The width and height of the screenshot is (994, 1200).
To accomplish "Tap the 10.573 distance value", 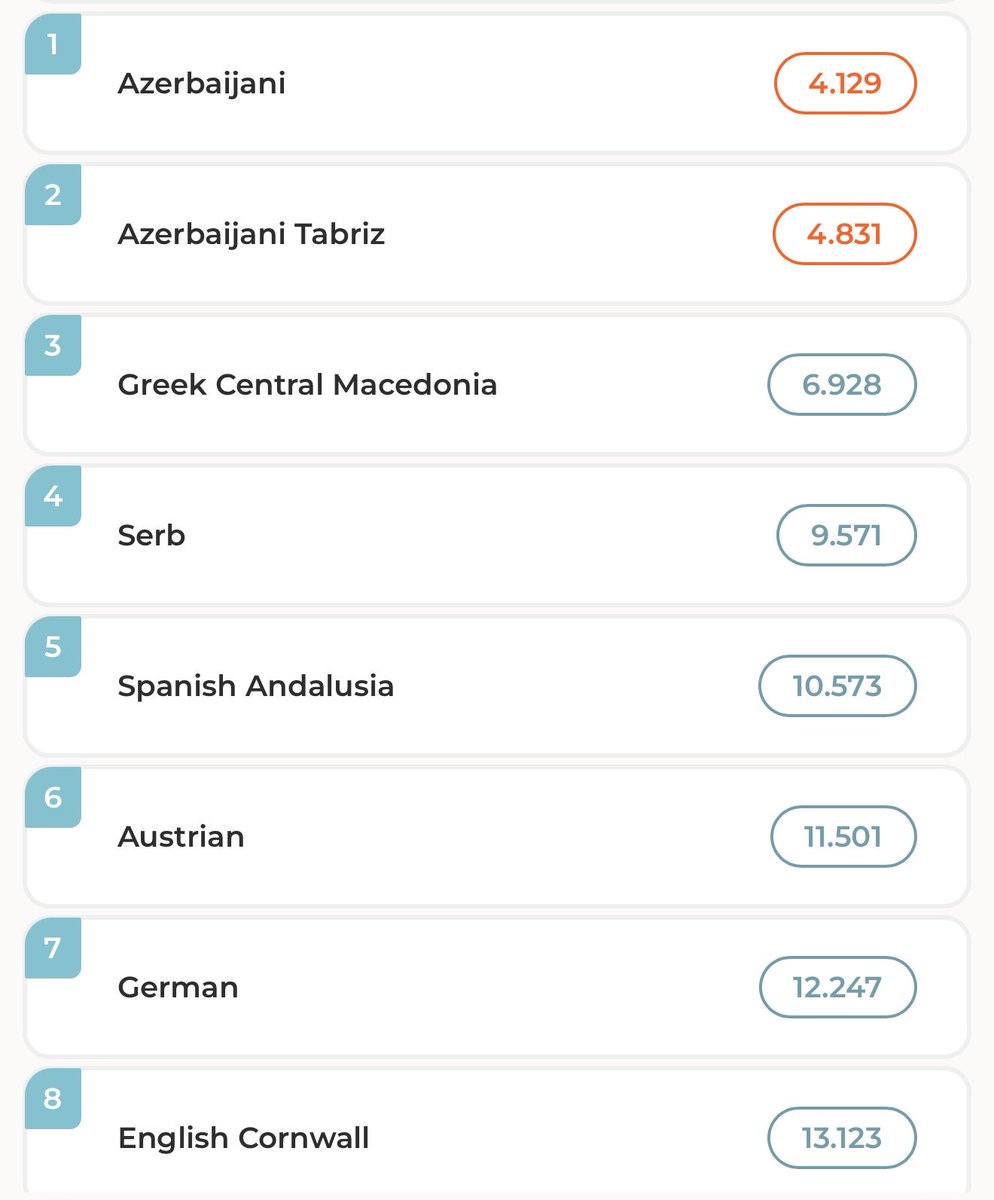I will [838, 686].
